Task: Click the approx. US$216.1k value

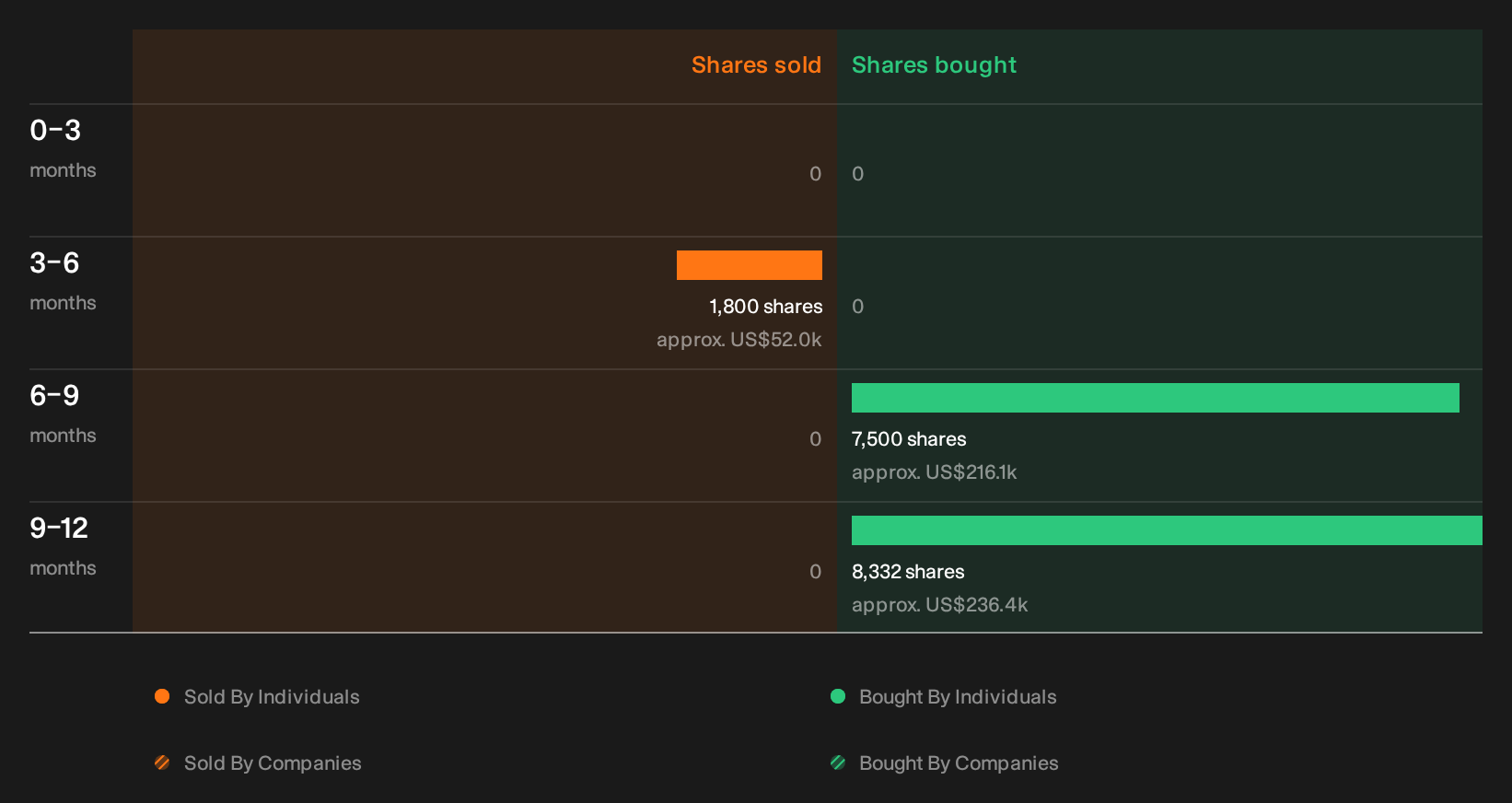Action: point(935,472)
